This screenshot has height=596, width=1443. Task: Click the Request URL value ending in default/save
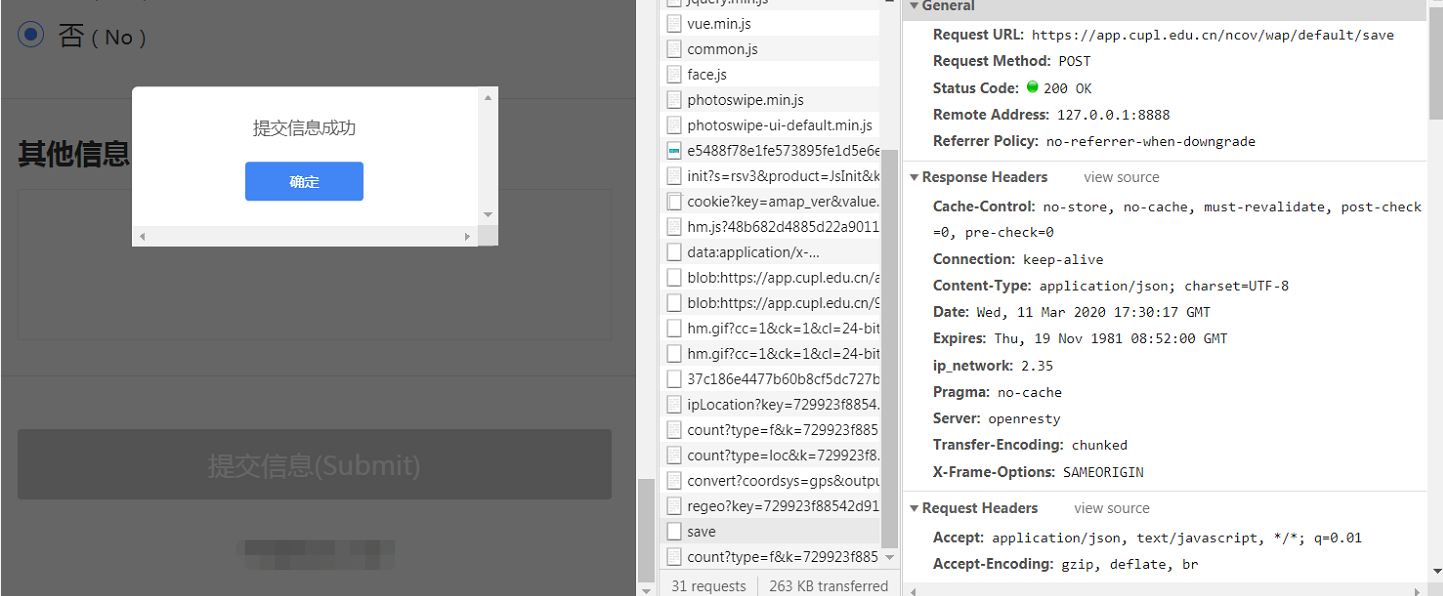1212,35
